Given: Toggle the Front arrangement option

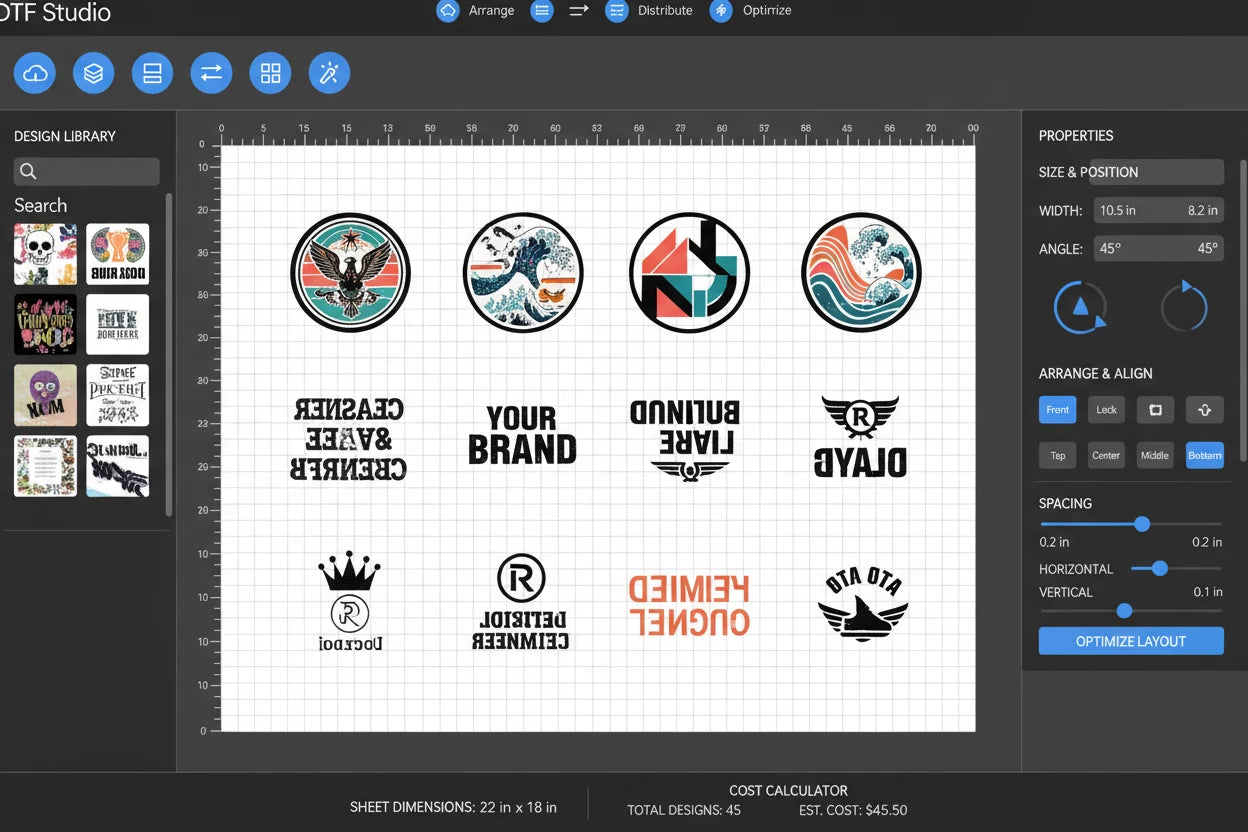Looking at the screenshot, I should [1057, 409].
